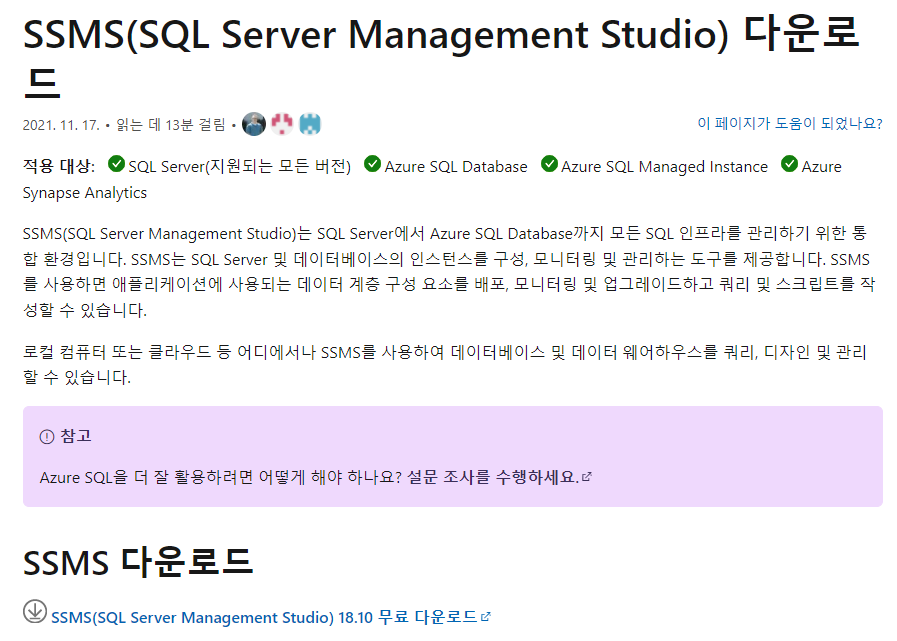Click 'SQL Server(지원되는 모든 버전)' text
The width and height of the screenshot is (897, 641).
[x=240, y=166]
